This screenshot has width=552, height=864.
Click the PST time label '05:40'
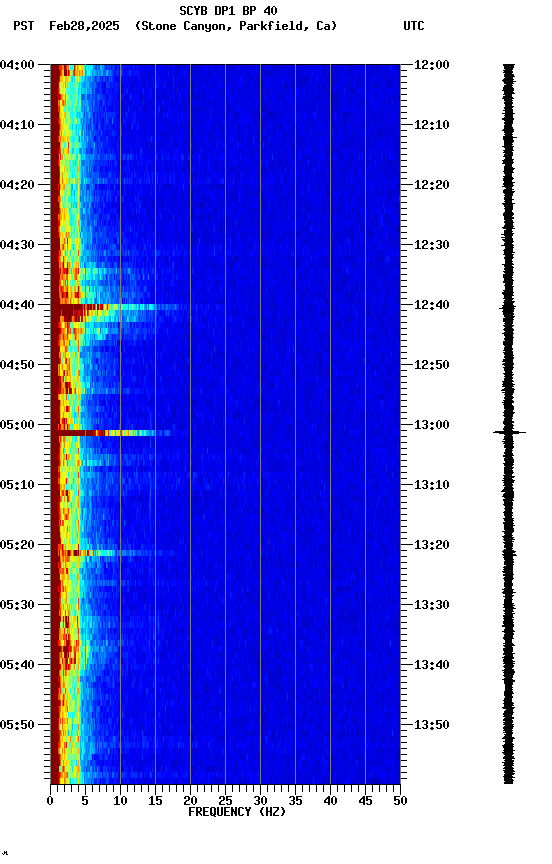(17, 666)
